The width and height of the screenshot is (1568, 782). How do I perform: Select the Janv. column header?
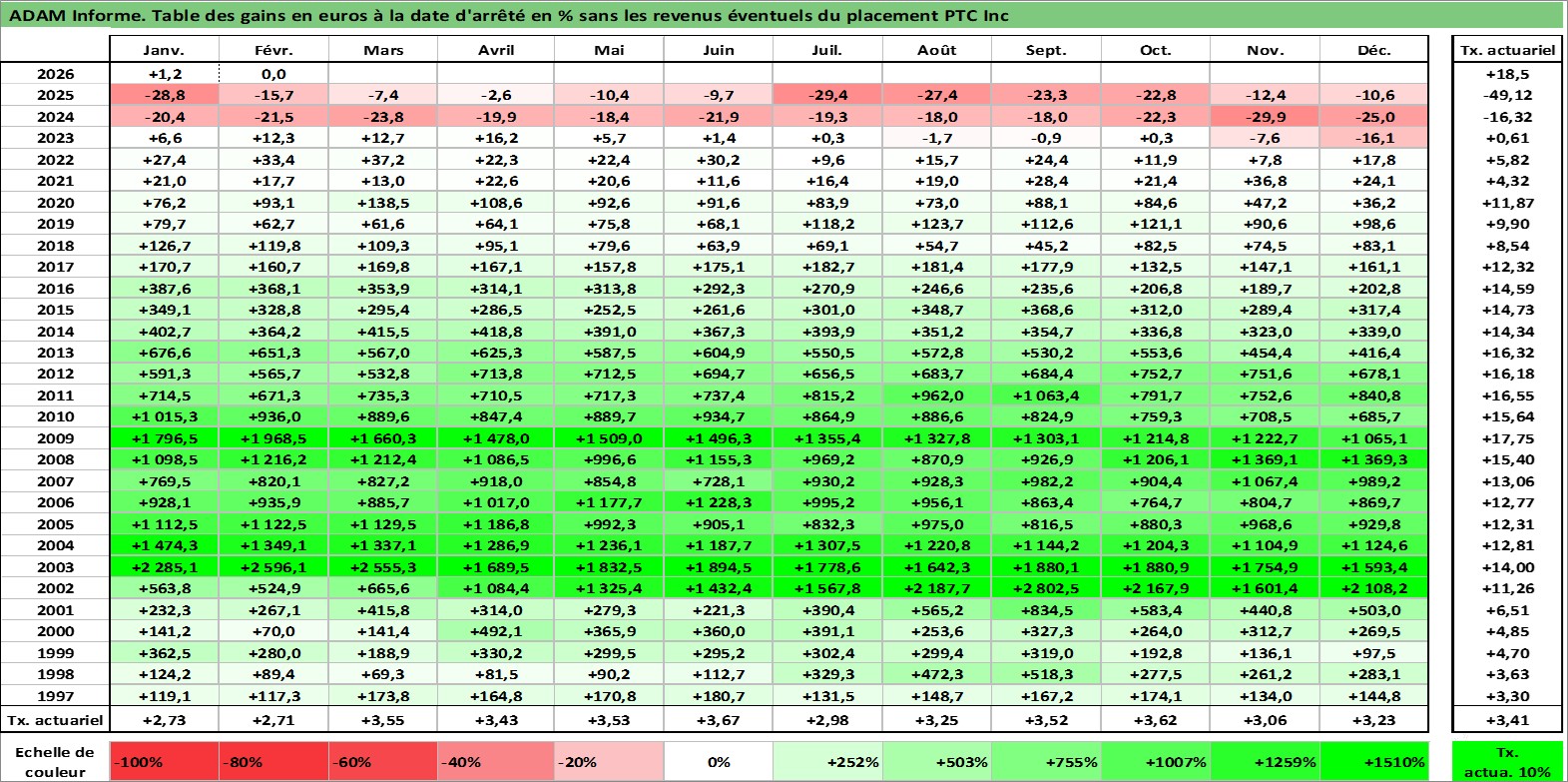pos(164,50)
